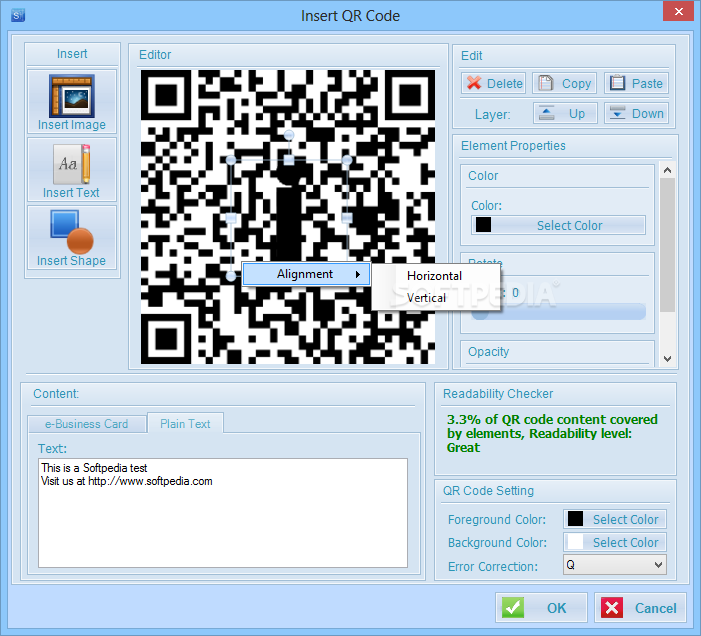This screenshot has width=701, height=636.
Task: Click inside the Text content box
Action: point(223,513)
